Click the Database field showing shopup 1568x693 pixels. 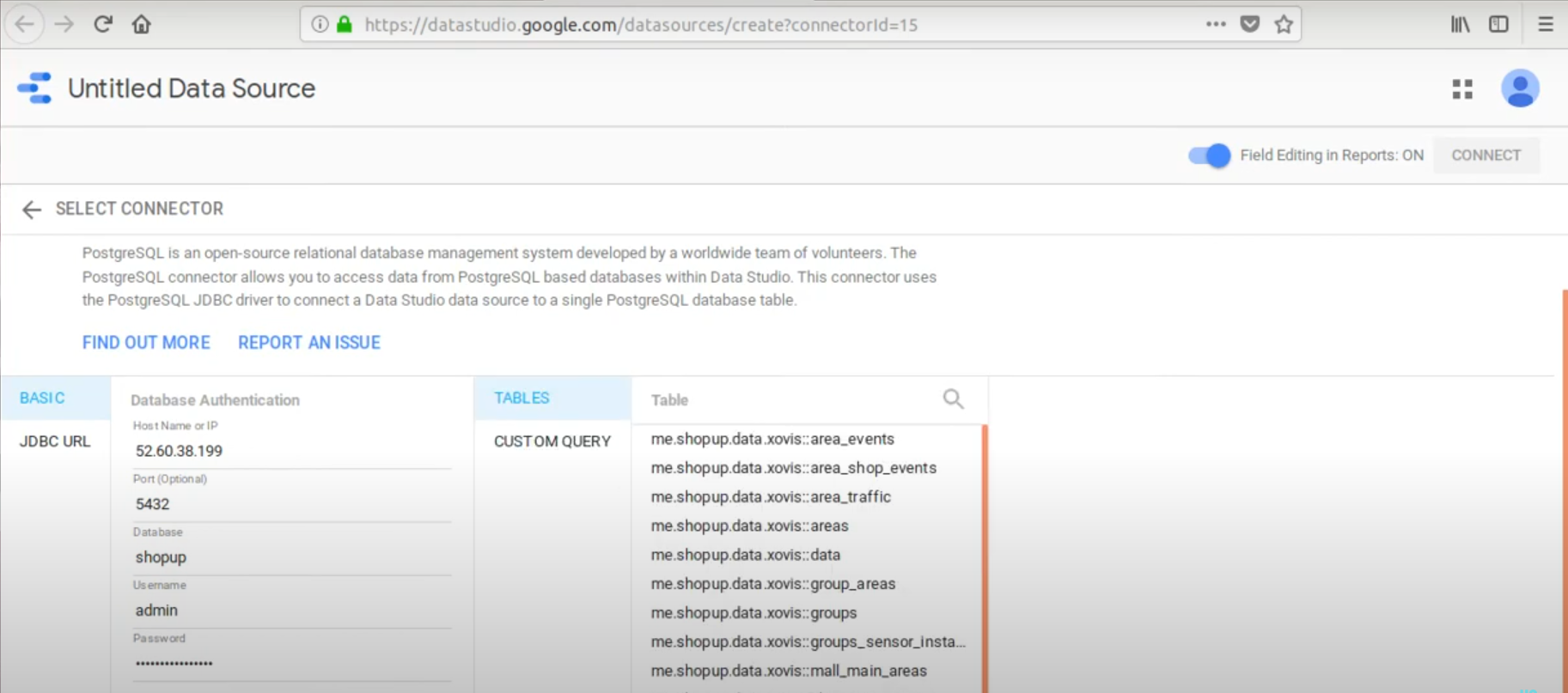point(292,557)
